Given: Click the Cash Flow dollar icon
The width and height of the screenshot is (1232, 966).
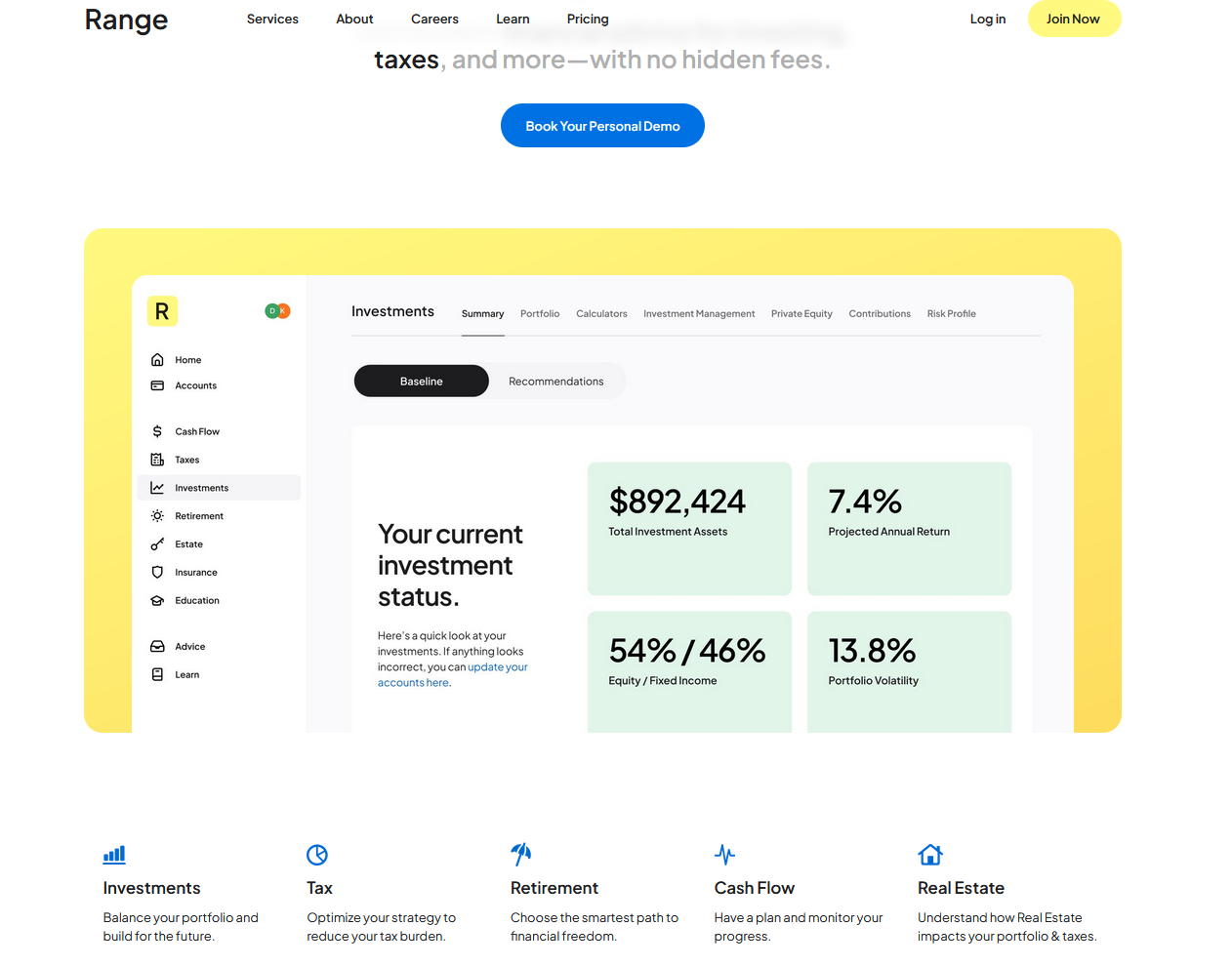Looking at the screenshot, I should pos(157,431).
